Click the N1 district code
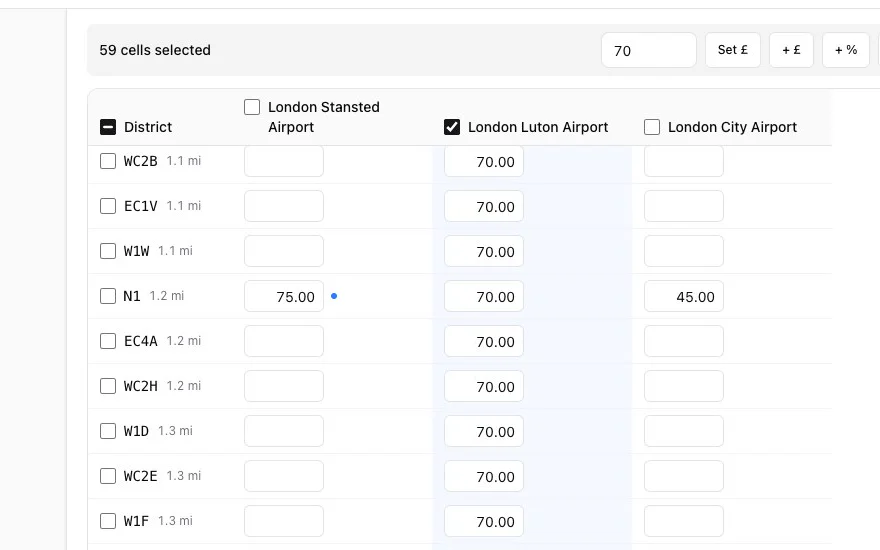Screen dimensions: 880x550 [132, 296]
